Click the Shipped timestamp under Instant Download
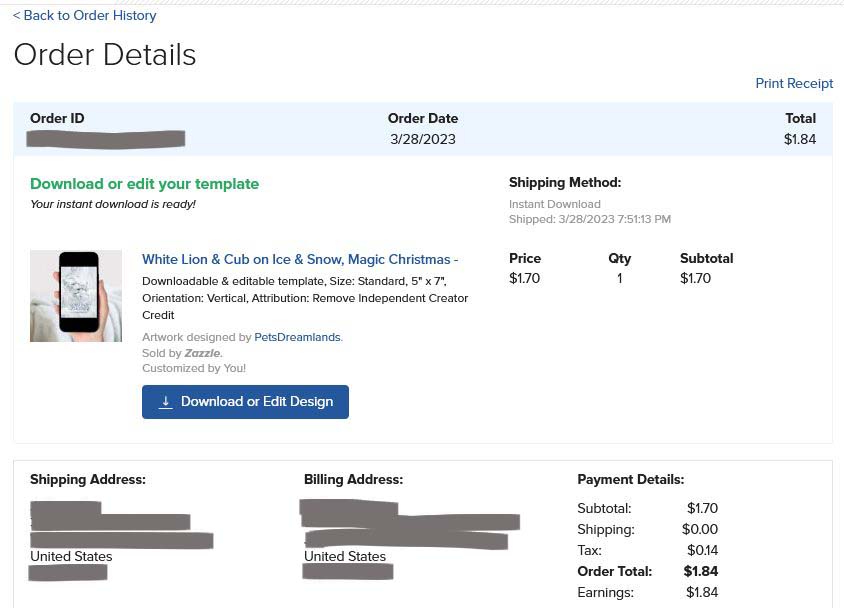 590,220
